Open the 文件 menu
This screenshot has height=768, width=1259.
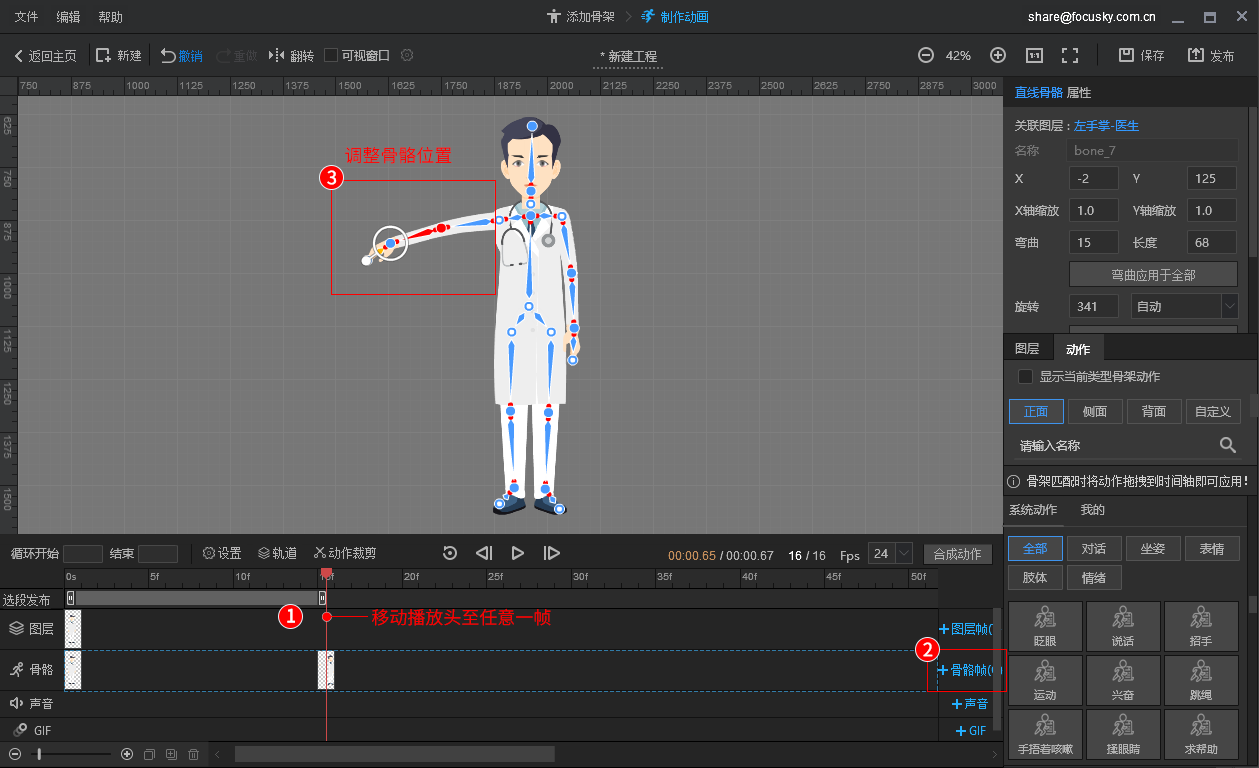coord(26,17)
